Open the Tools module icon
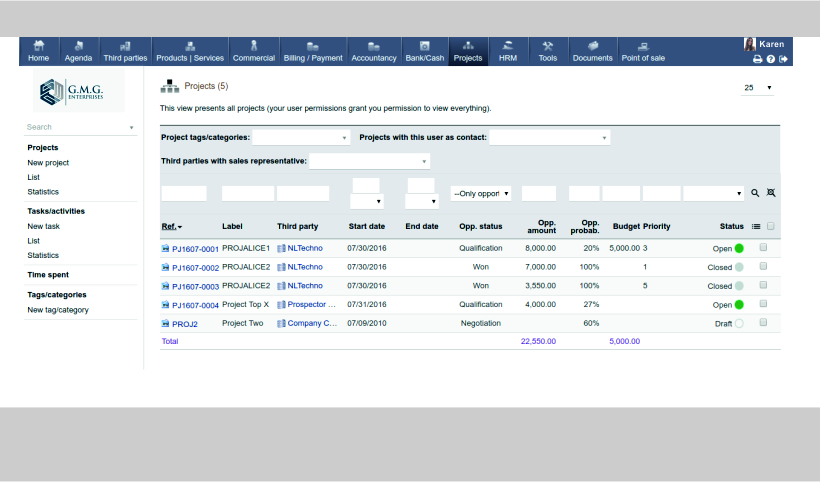Image resolution: width=820 pixels, height=482 pixels. click(x=547, y=46)
